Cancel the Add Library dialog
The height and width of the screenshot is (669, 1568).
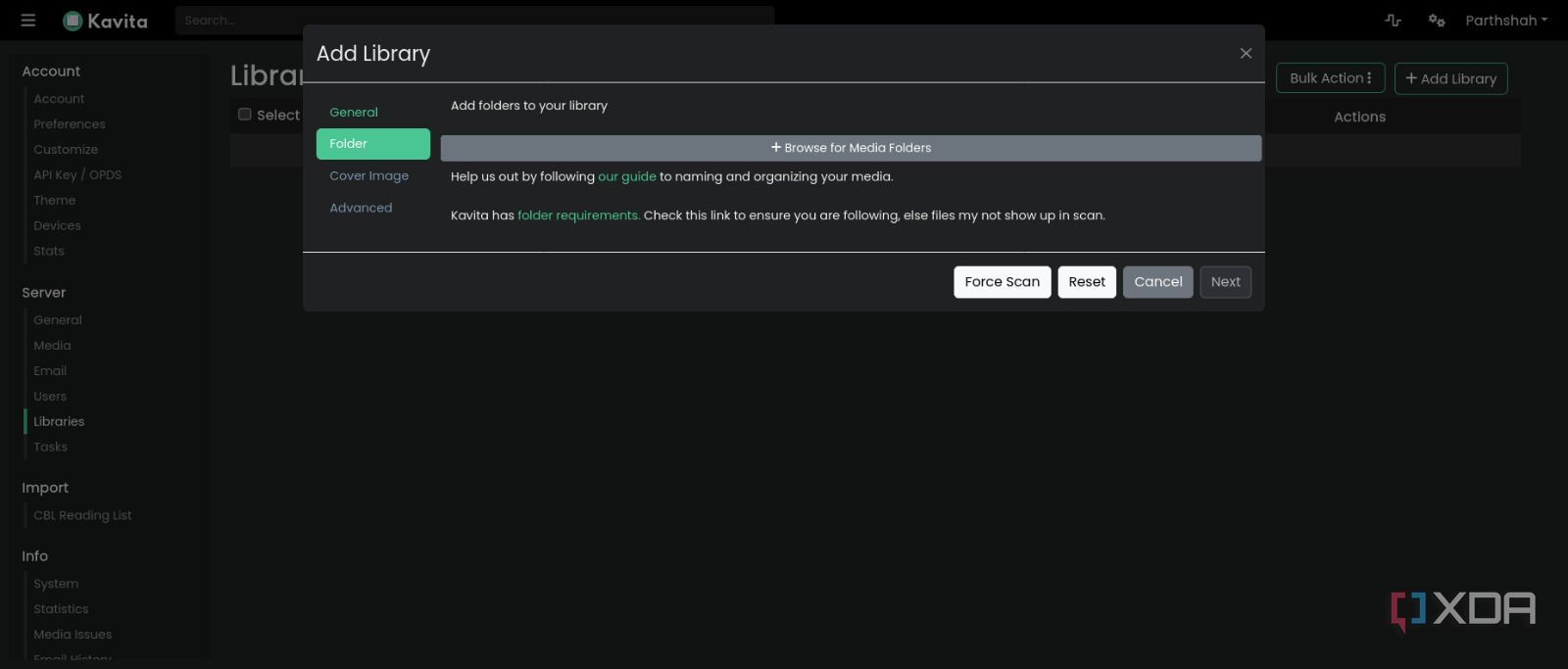click(1158, 282)
